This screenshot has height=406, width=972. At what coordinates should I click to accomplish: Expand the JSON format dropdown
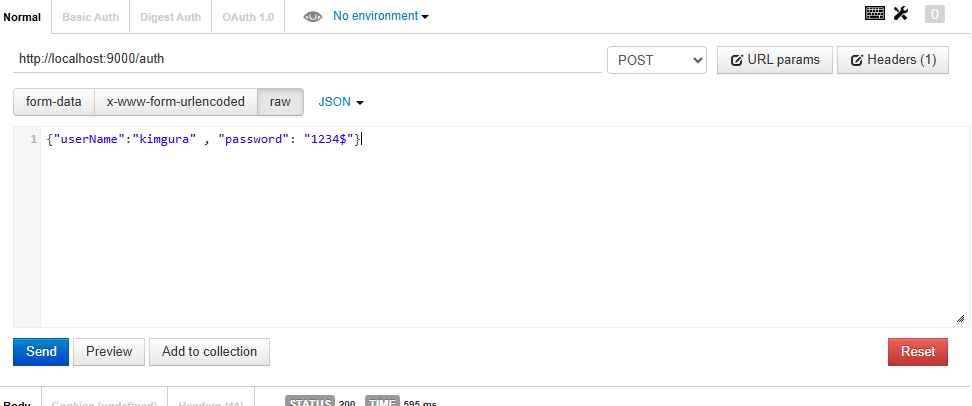click(x=340, y=102)
